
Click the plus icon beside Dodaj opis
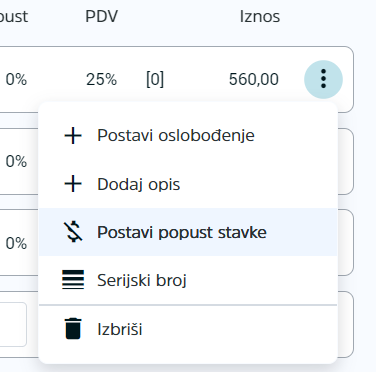point(73,184)
